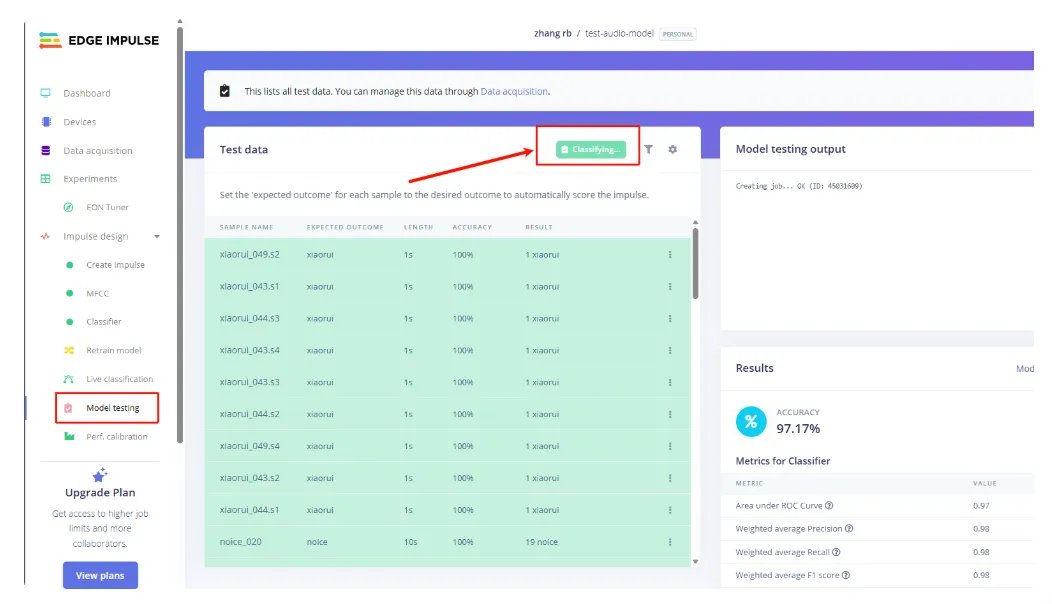Viewport: 1052px width, 604px height.
Task: Click the result '19 noice' cell
Action: click(x=541, y=542)
